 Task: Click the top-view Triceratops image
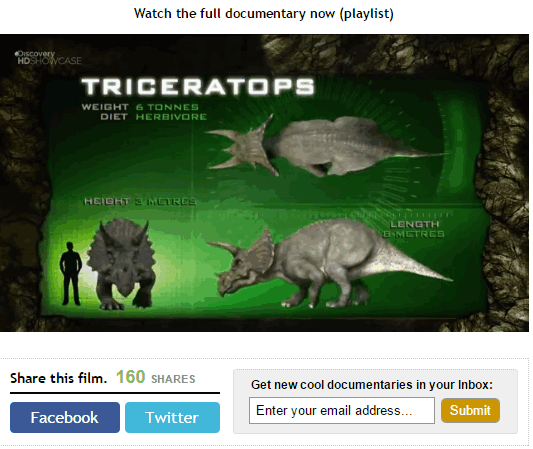tap(325, 145)
